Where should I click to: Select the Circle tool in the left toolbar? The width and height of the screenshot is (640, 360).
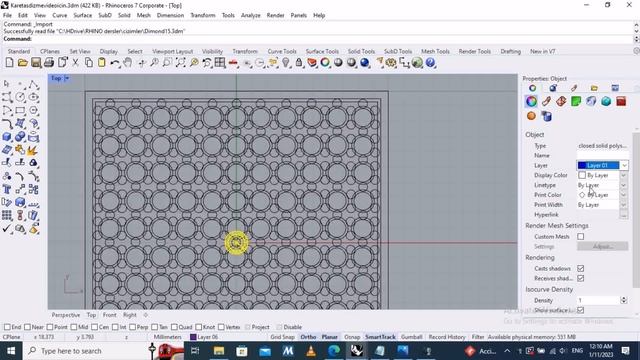(x=20, y=97)
